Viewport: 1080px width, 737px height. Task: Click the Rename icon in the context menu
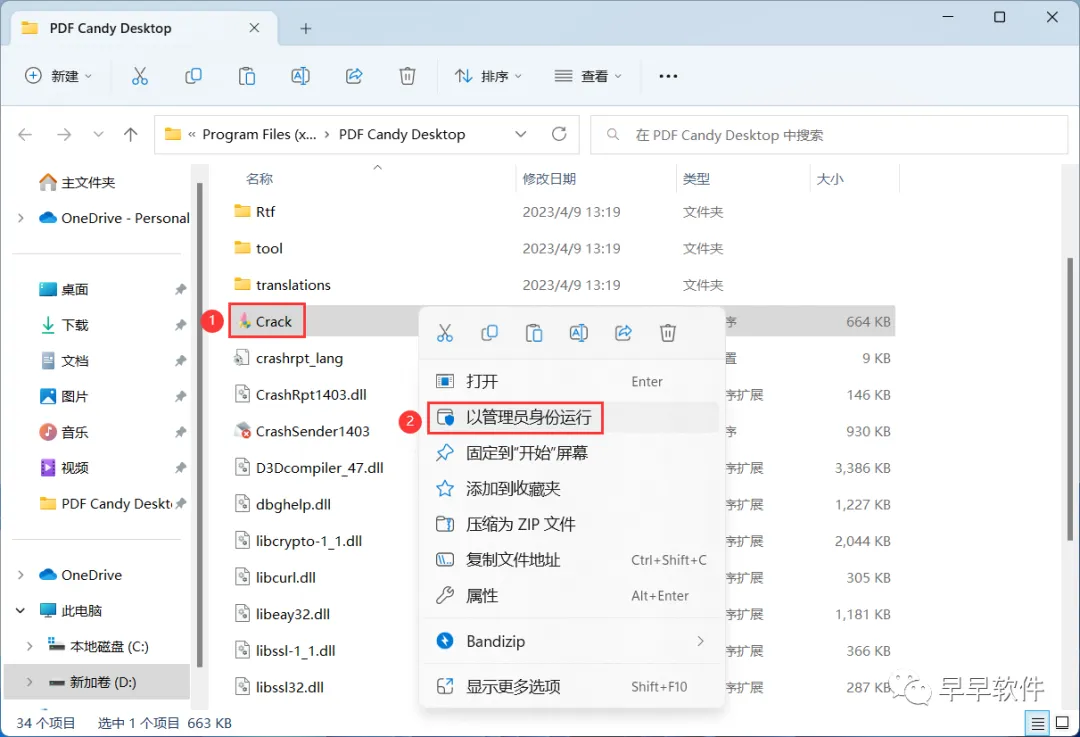click(x=579, y=333)
